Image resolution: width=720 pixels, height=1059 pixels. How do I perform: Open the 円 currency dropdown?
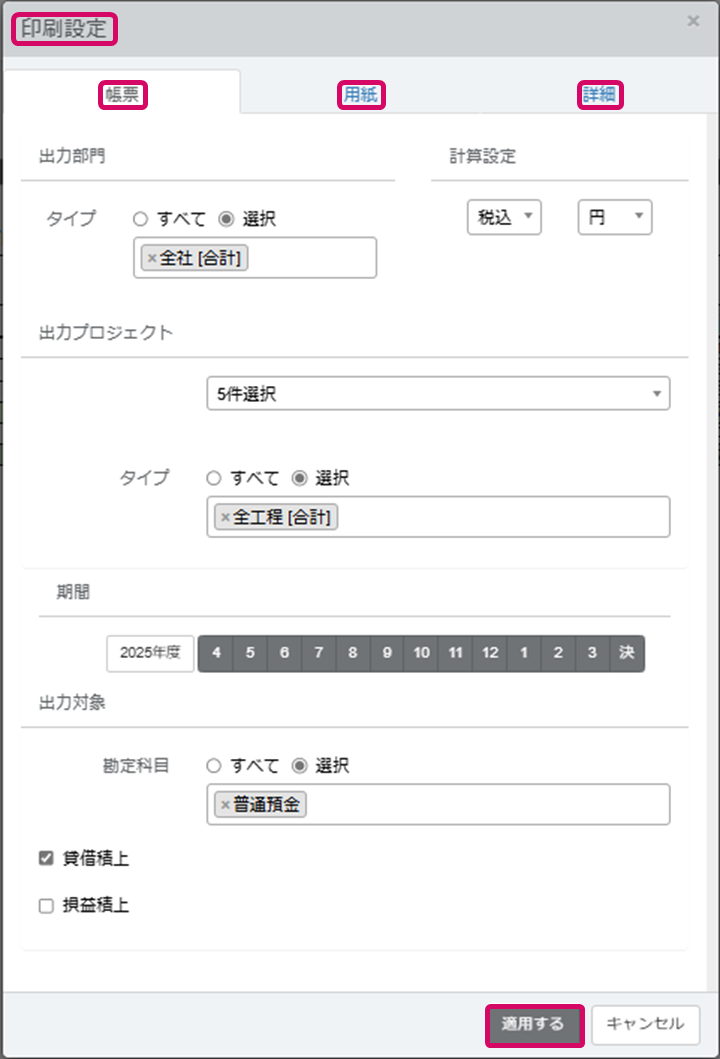[x=614, y=218]
